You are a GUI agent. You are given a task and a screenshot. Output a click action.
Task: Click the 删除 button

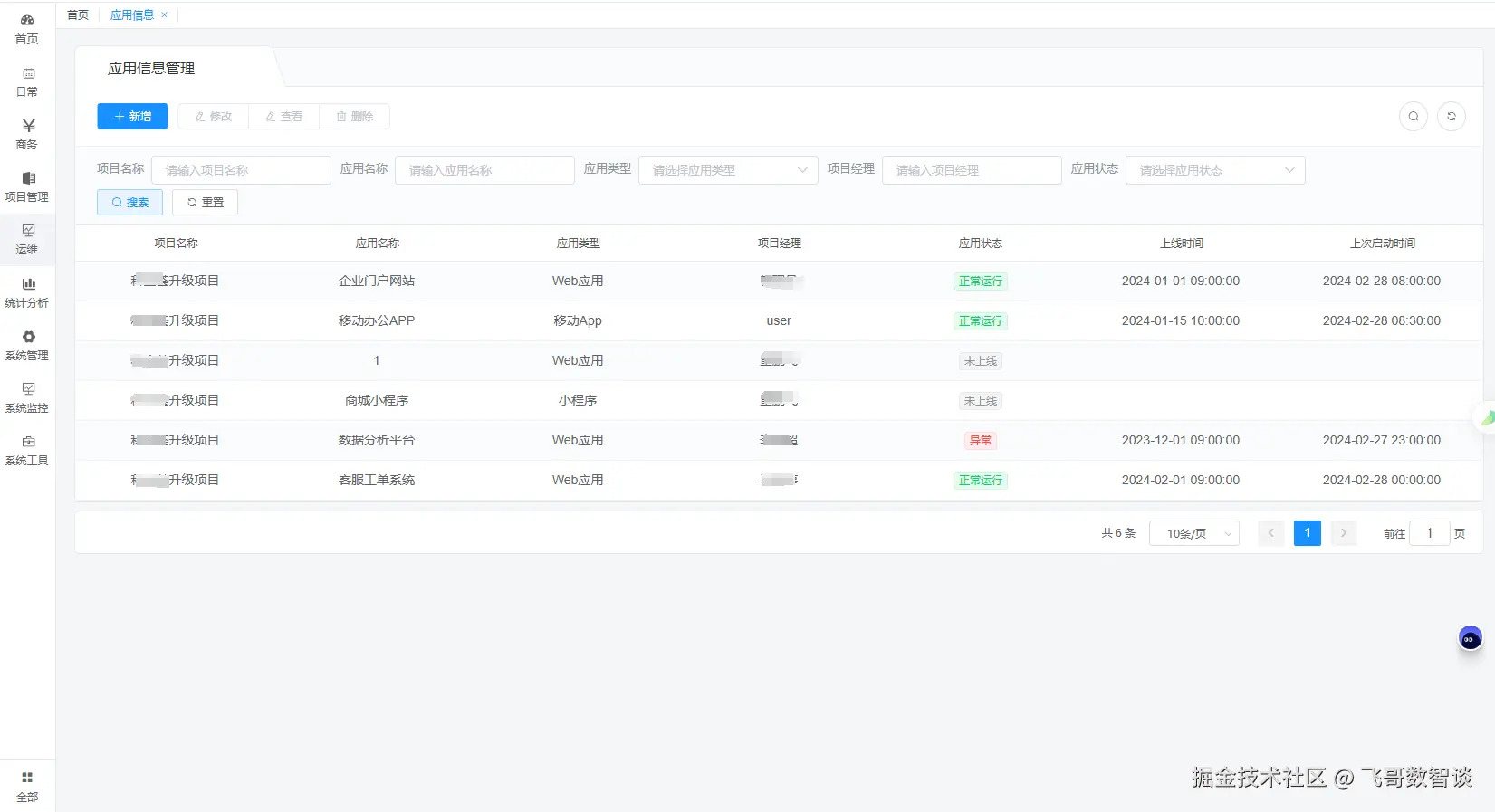tap(355, 116)
